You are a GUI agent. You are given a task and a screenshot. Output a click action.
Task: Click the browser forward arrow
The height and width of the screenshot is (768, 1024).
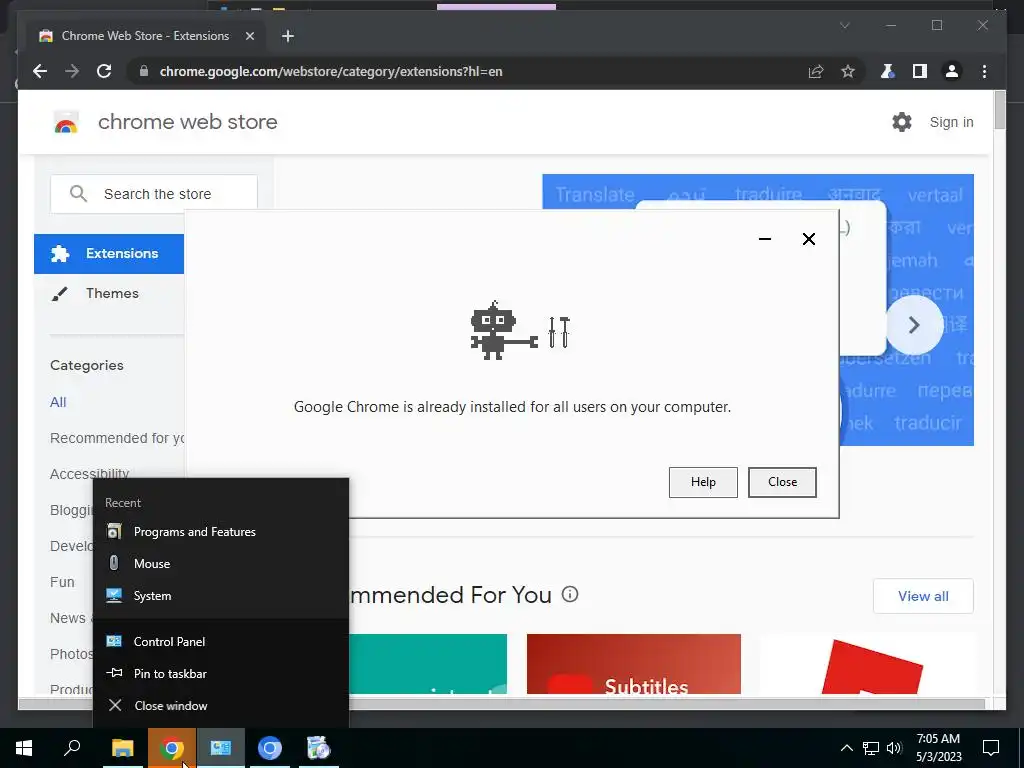(72, 71)
